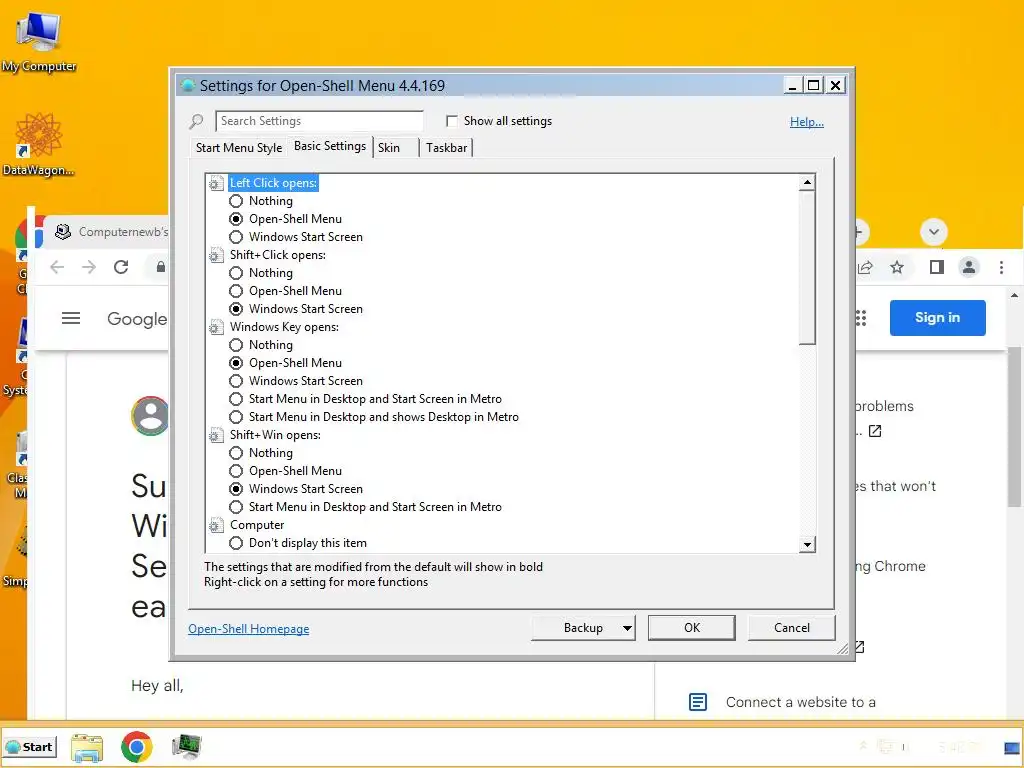The height and width of the screenshot is (768, 1024).
Task: Switch to the Taskbar tab
Action: [447, 148]
